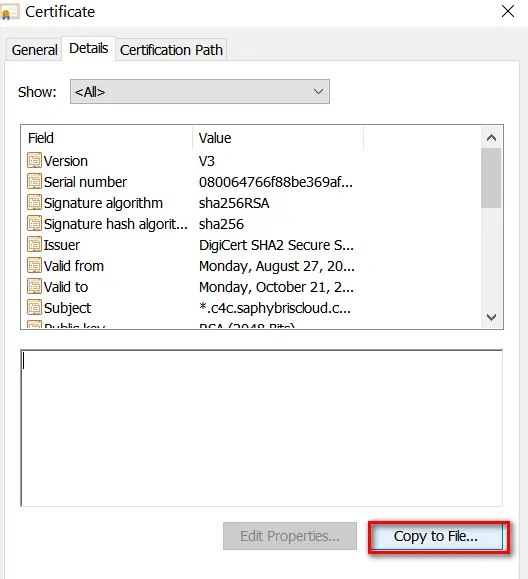Click the DigiCert SHA2 Secure S... value
528x579 pixels.
point(276,245)
